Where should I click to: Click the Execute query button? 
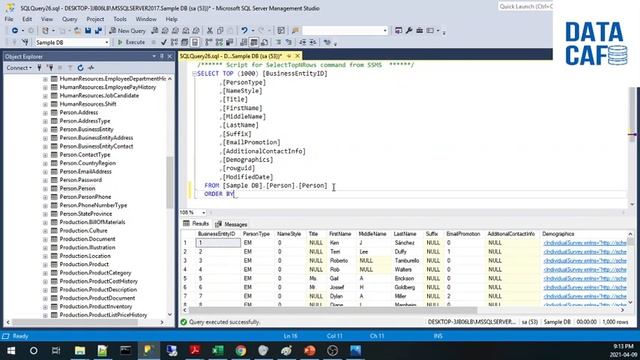coord(131,42)
